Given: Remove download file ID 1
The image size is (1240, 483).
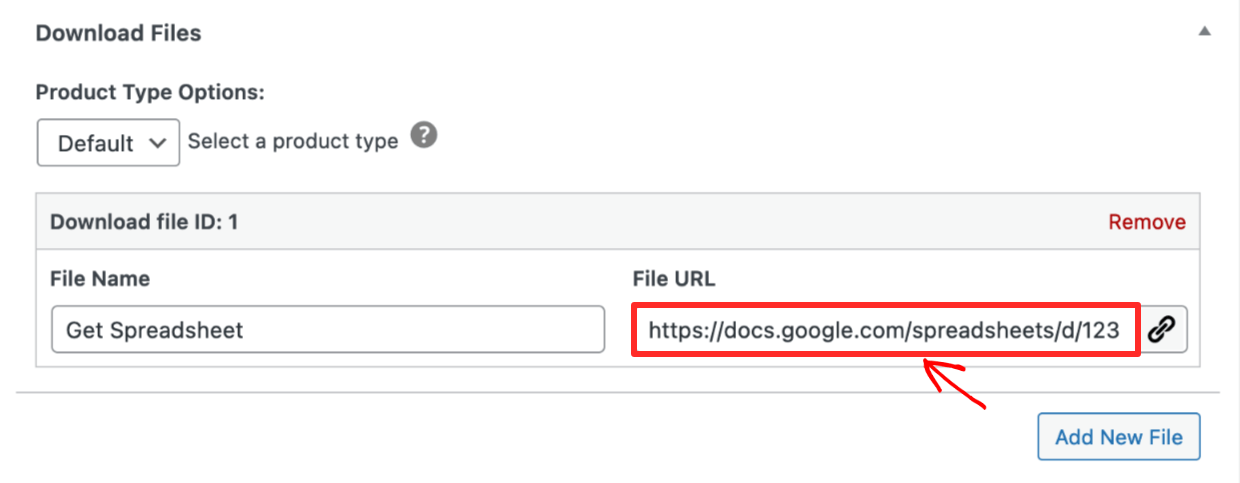Looking at the screenshot, I should (x=1147, y=222).
